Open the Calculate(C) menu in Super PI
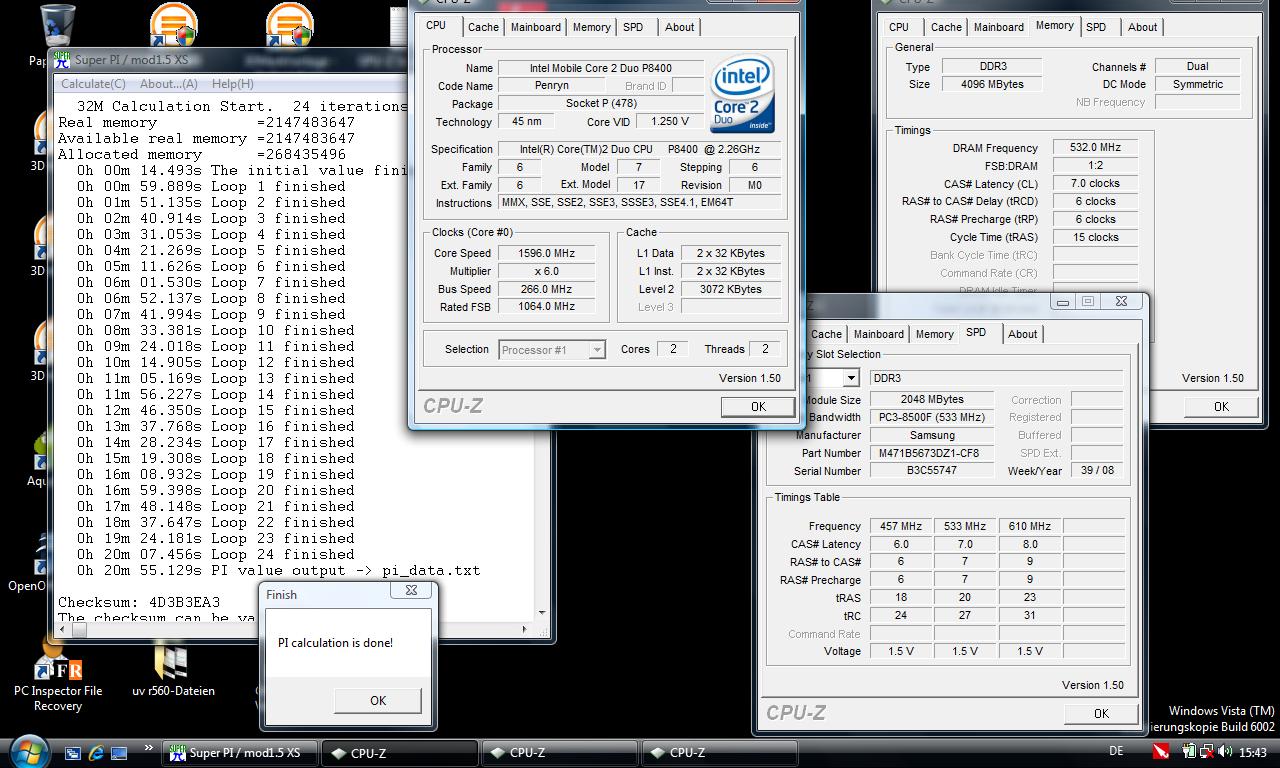The width and height of the screenshot is (1280, 768). pyautogui.click(x=93, y=84)
